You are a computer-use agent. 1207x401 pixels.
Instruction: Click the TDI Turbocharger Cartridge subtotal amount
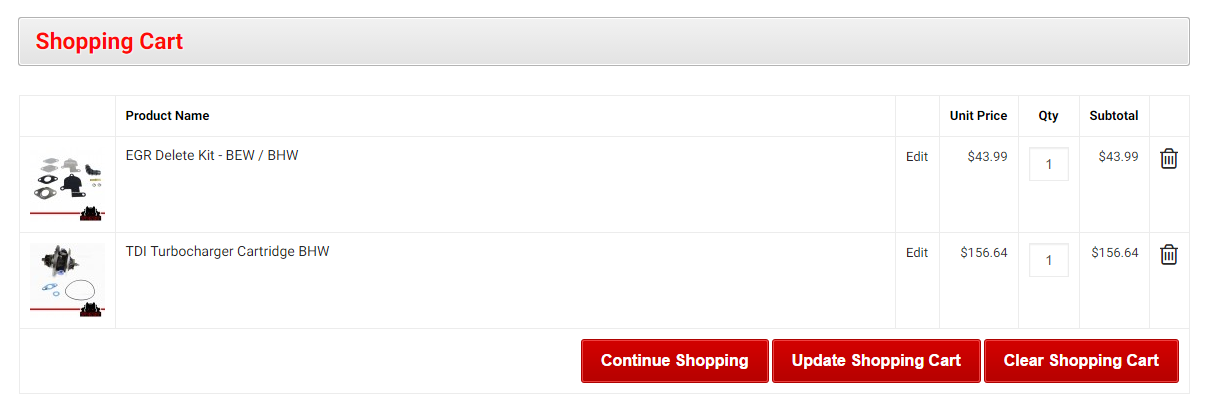click(x=1115, y=253)
